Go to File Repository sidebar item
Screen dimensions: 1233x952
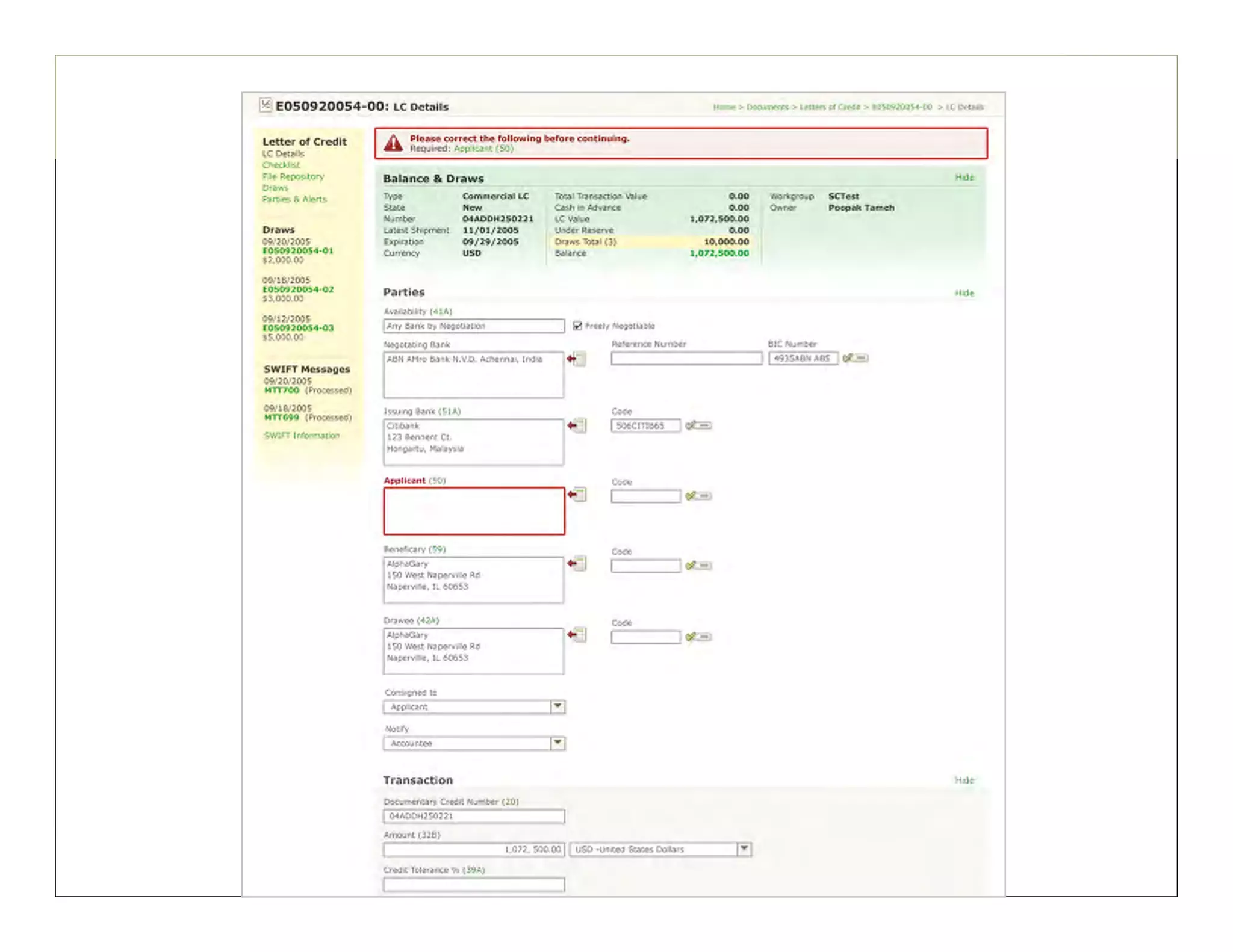coord(293,176)
